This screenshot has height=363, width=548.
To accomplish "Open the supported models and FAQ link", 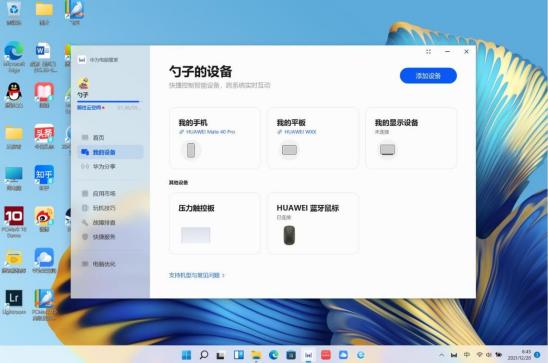I will tap(196, 275).
